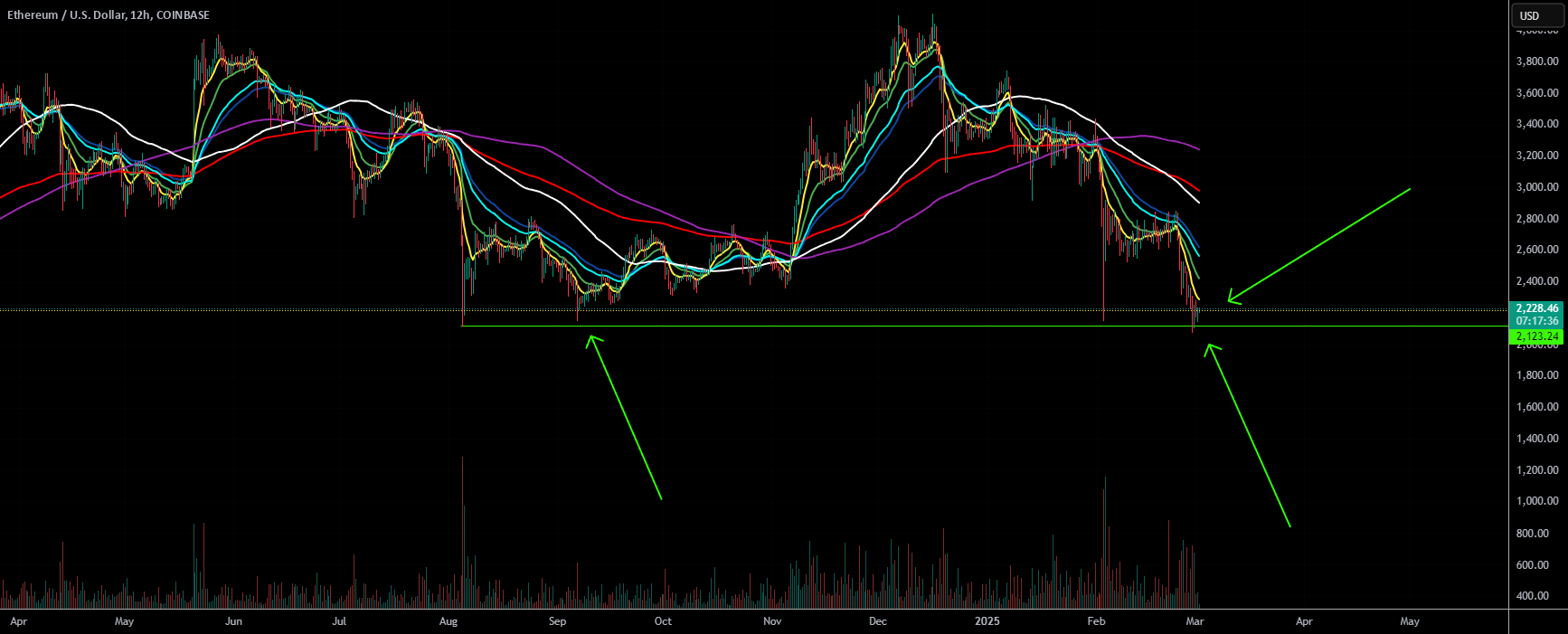Click the 1,600.00 price axis label

coord(1537,407)
